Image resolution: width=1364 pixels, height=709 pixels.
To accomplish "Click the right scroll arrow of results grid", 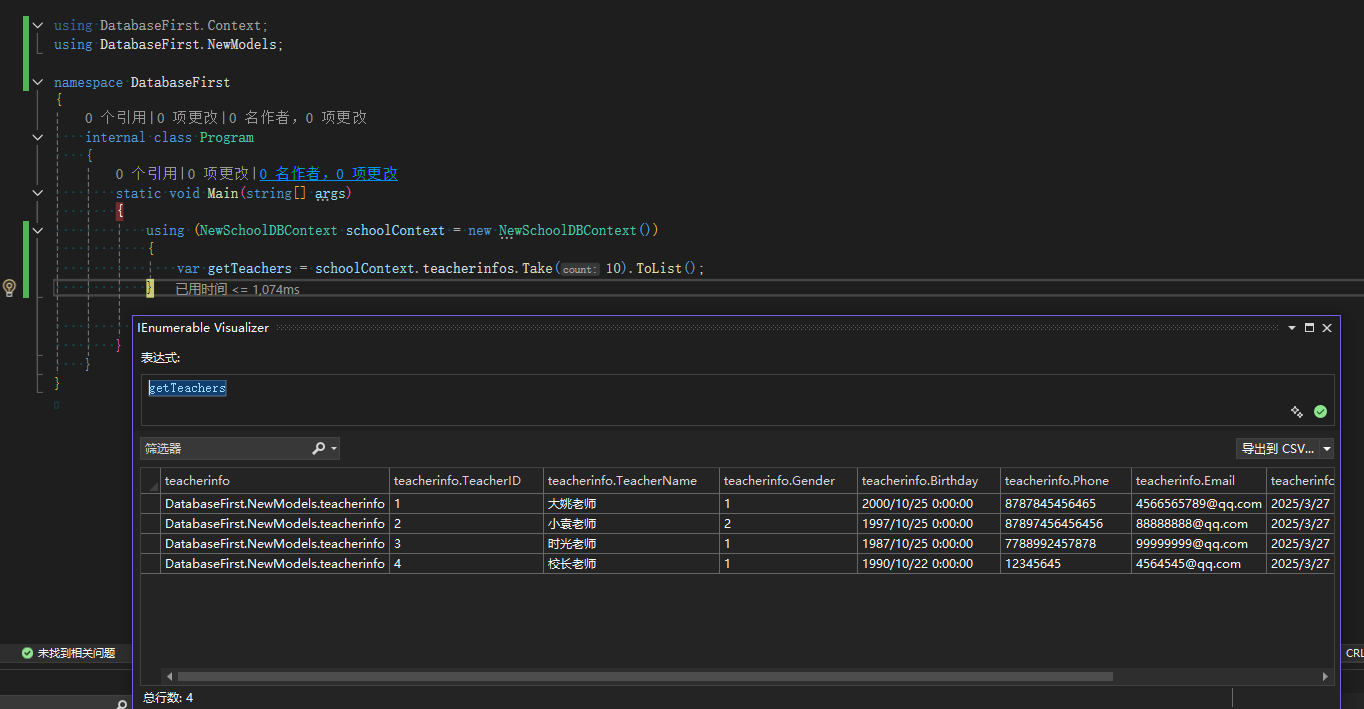I will (1326, 677).
